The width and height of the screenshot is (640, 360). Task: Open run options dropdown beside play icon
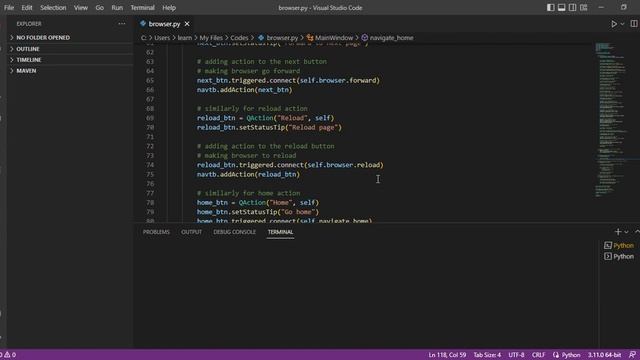coord(622,24)
